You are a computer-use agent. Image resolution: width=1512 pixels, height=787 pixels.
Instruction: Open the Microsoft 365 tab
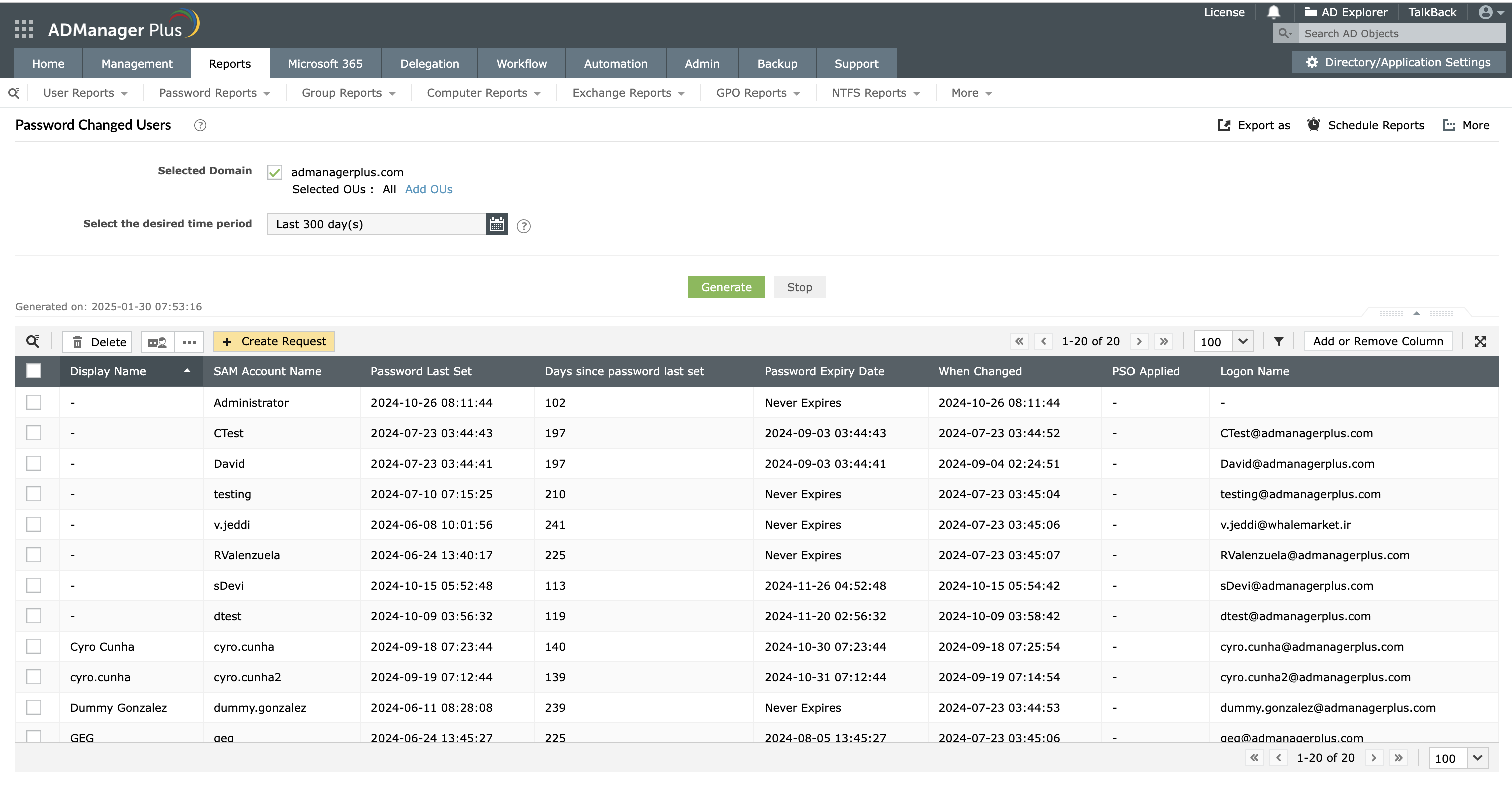click(x=325, y=64)
